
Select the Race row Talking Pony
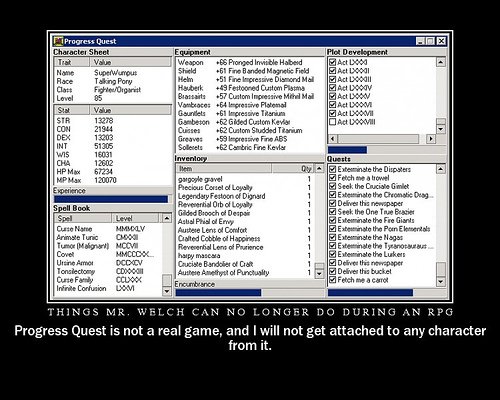(x=113, y=81)
